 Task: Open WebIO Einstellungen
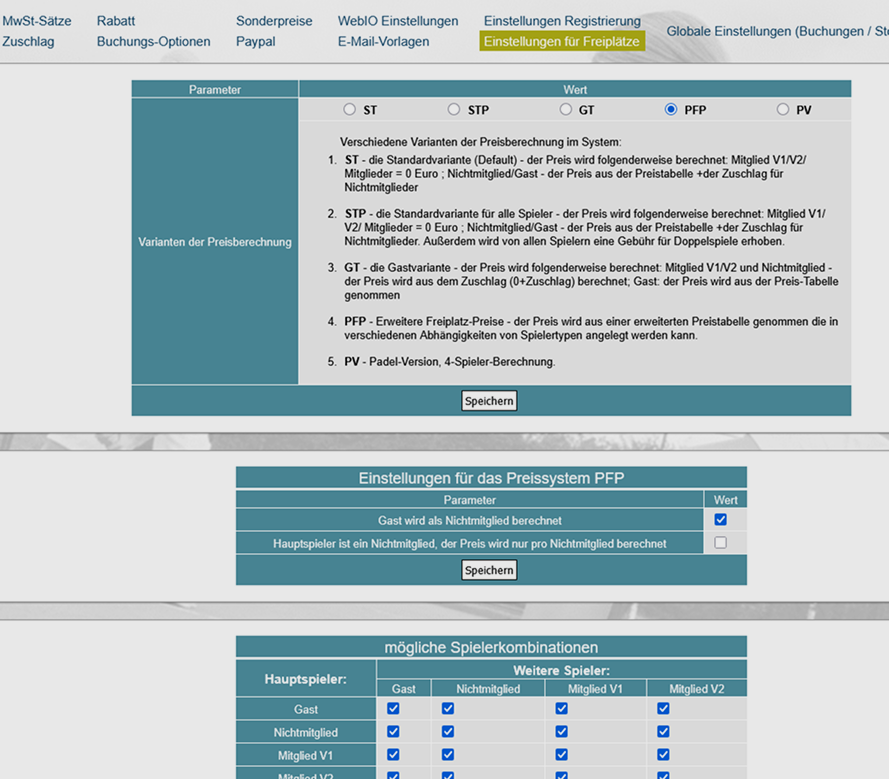coord(398,21)
